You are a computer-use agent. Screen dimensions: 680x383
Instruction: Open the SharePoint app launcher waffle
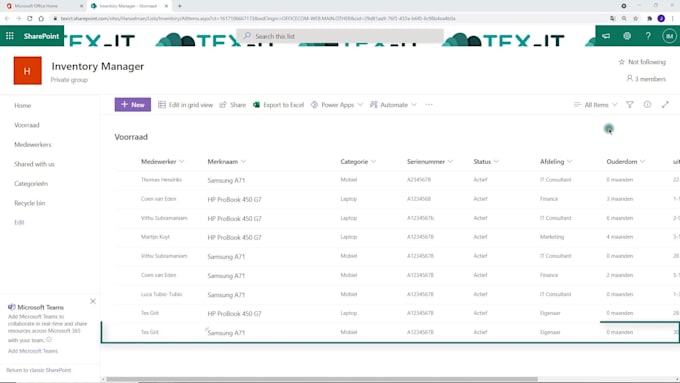(10, 36)
